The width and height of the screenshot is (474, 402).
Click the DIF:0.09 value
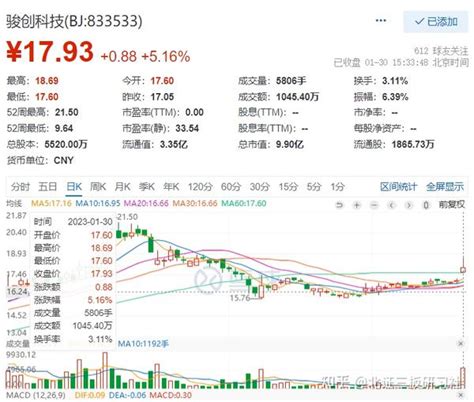pos(90,395)
